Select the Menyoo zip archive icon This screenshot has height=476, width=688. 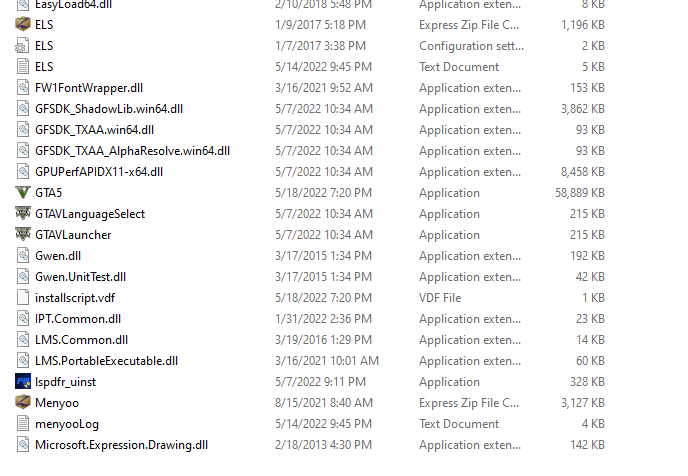click(x=23, y=403)
